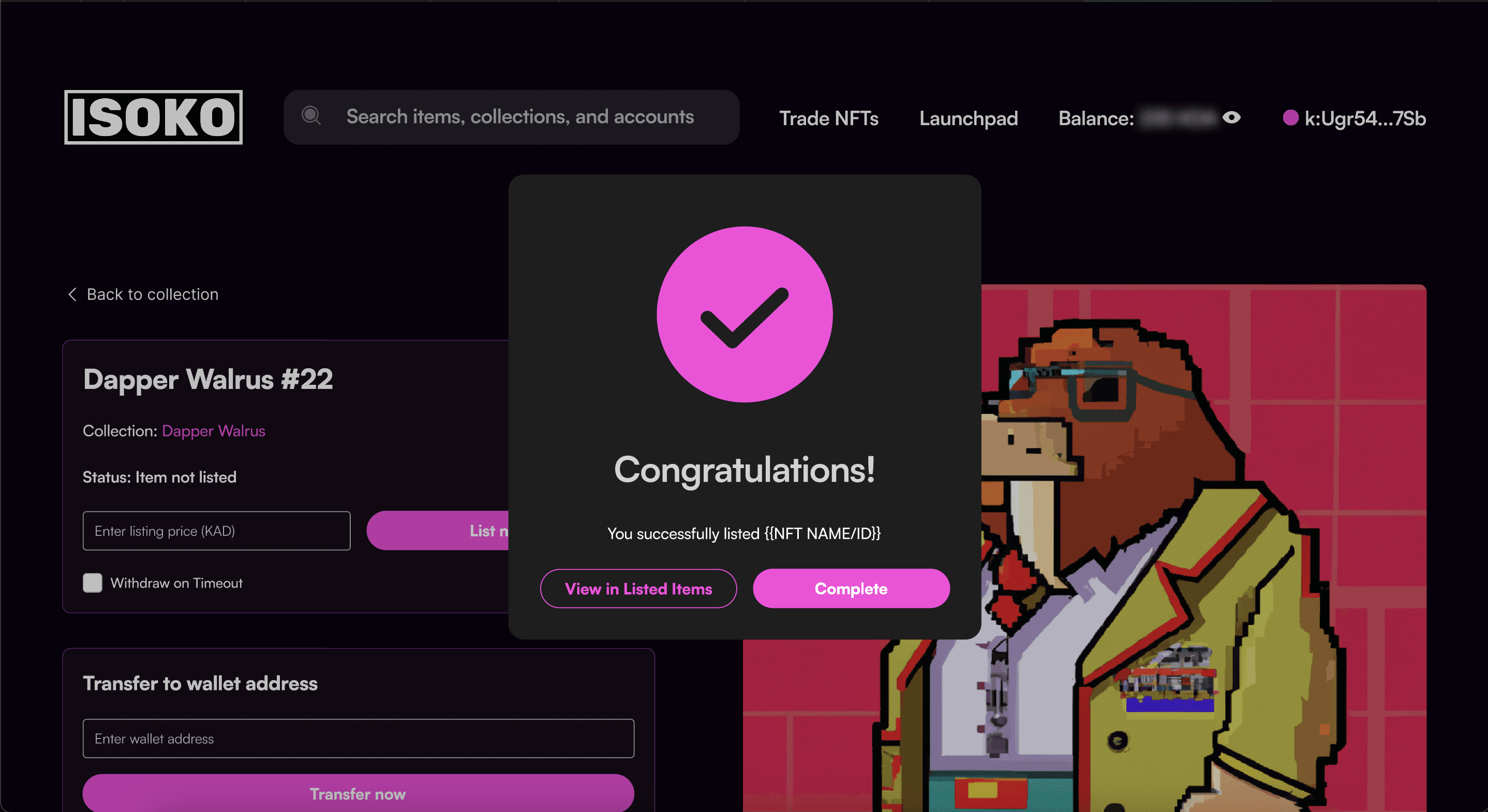Toggle balance visibility eye icon
This screenshot has width=1488, height=812.
pos(1231,118)
